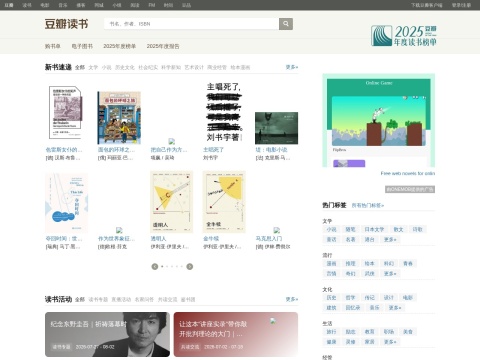Click the 旅行 tag
Screen dimensions: 480x360
(331, 332)
